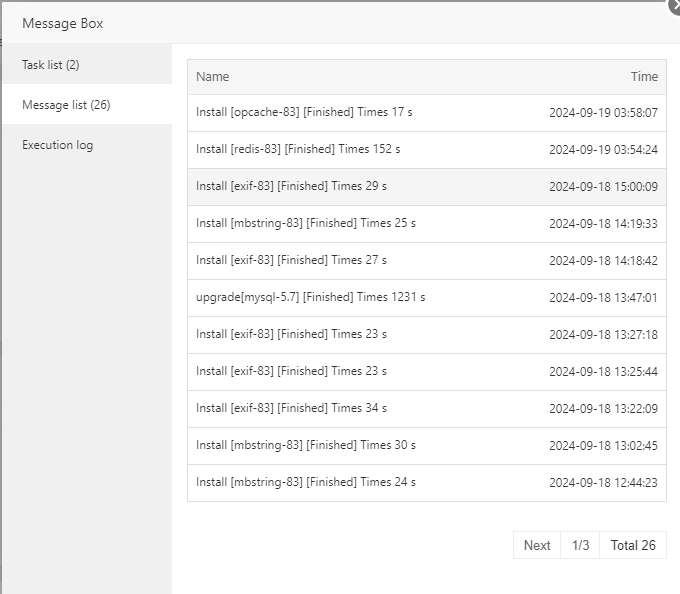This screenshot has width=680, height=594.
Task: Select the upgrade mysql-5.7 message row
Action: (x=311, y=298)
